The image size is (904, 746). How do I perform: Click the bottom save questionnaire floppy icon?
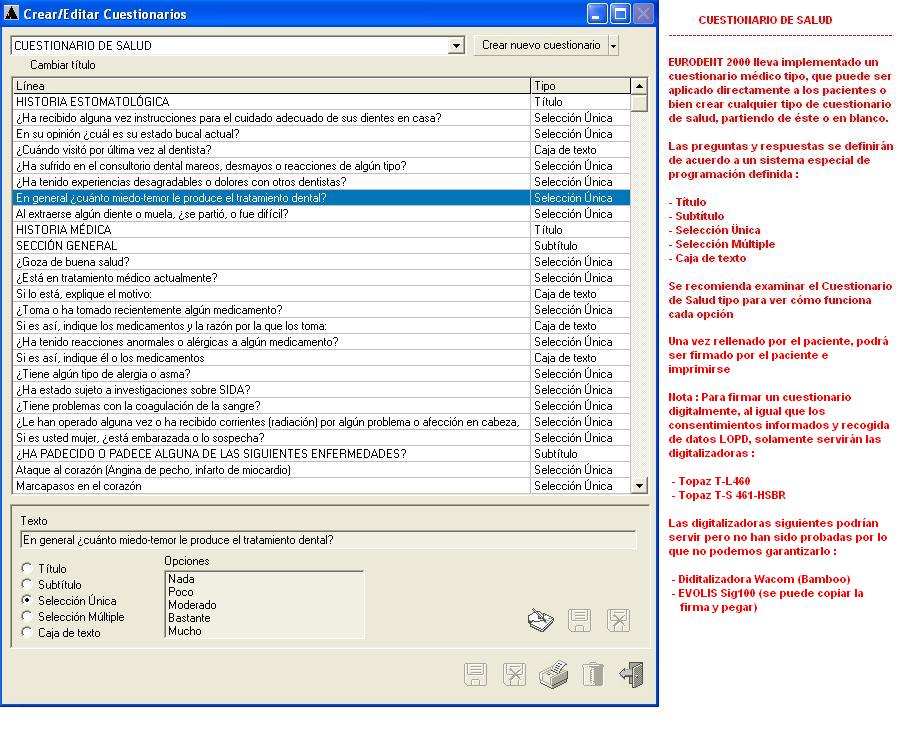point(476,674)
